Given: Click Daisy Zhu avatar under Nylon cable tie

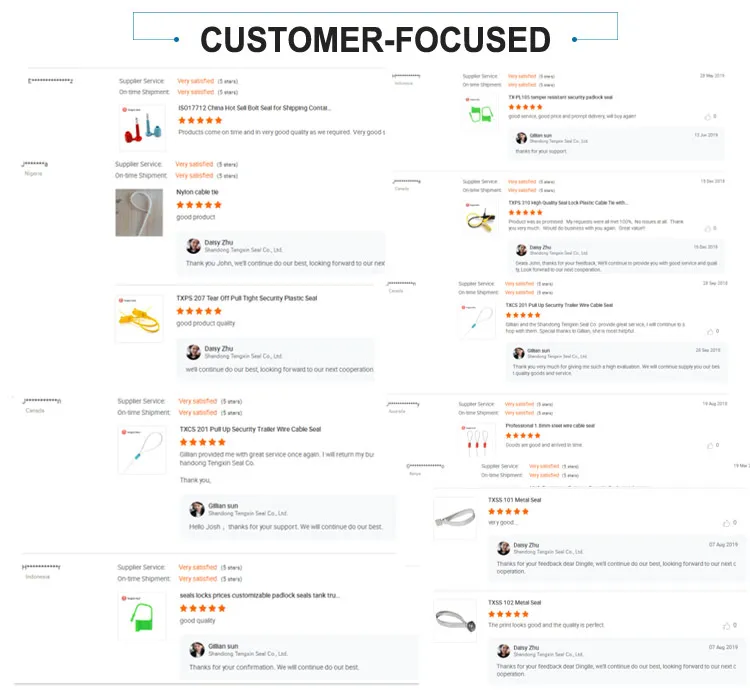Looking at the screenshot, I should point(194,246).
